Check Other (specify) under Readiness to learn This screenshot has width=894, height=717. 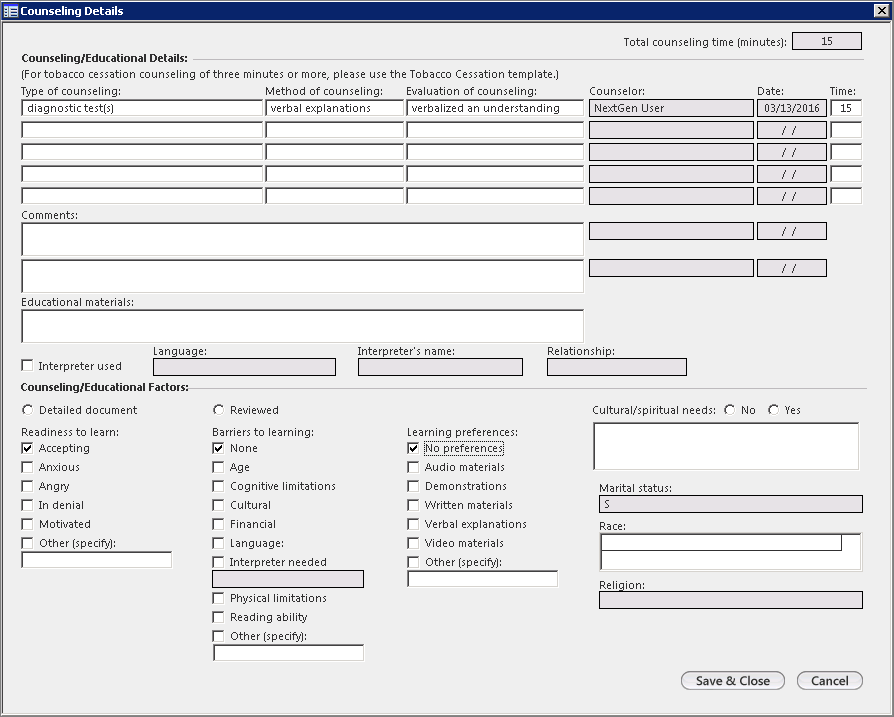click(x=27, y=543)
